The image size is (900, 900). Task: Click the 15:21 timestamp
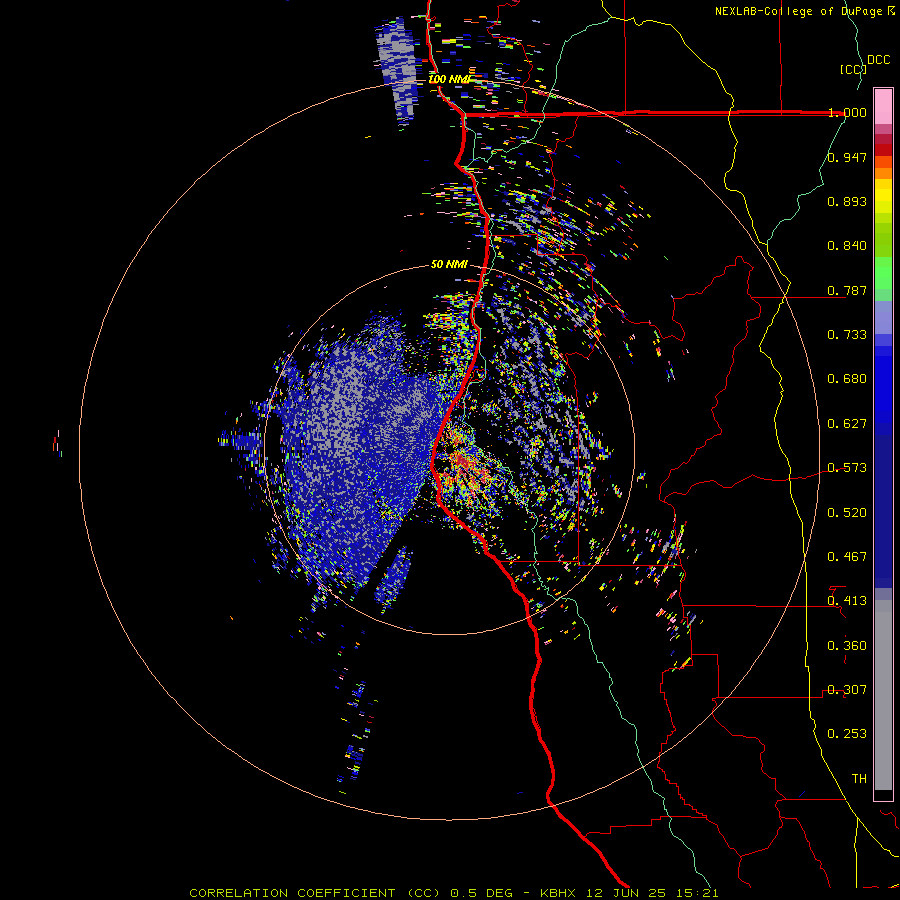coord(696,893)
